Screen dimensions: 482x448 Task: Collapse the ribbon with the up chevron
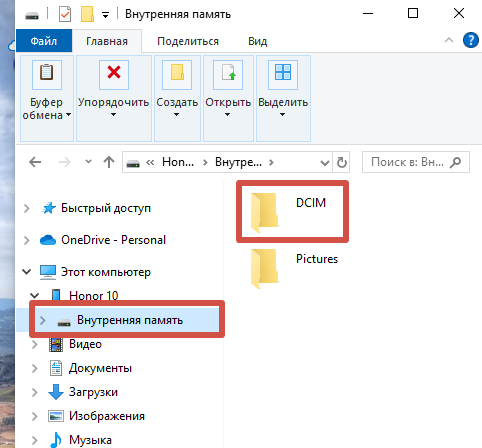pyautogui.click(x=449, y=40)
